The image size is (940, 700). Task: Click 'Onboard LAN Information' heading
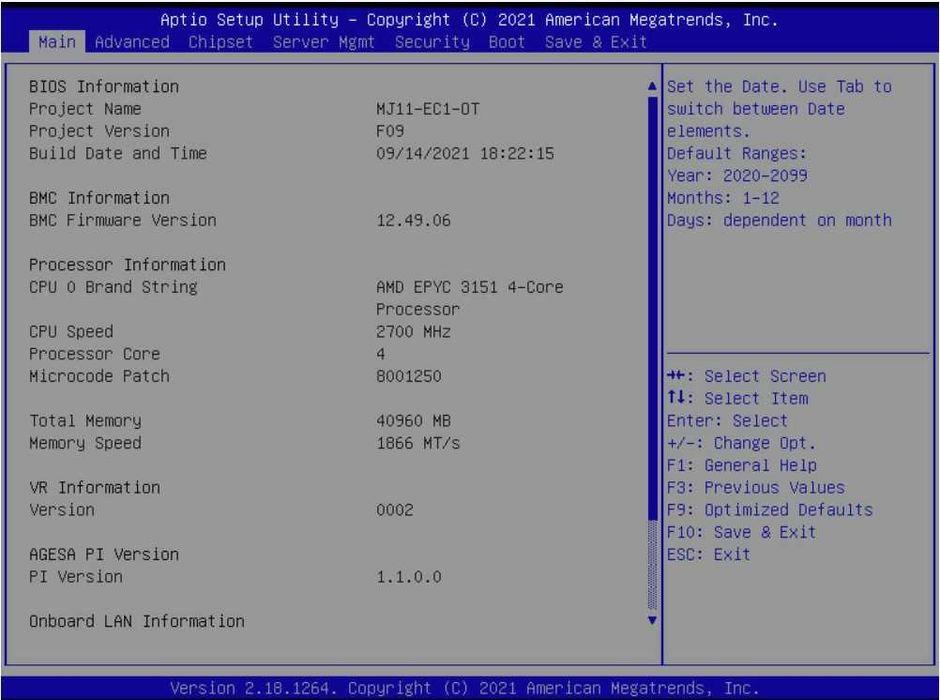tap(137, 621)
